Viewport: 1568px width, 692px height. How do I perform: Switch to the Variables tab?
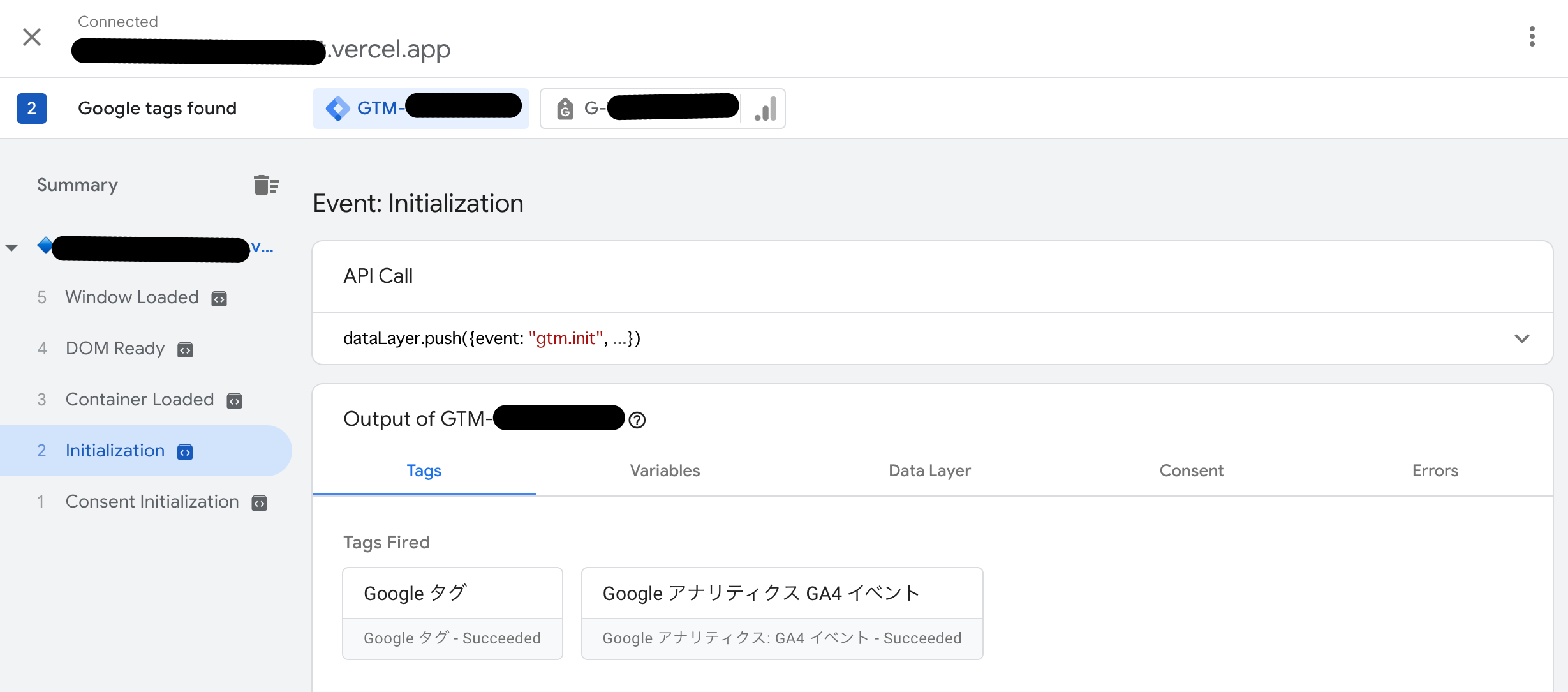[x=664, y=470]
